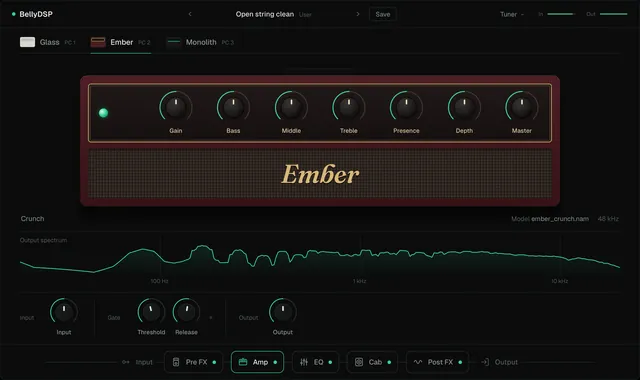Click the Treble knob
Image resolution: width=640 pixels, height=380 pixels.
(349, 107)
